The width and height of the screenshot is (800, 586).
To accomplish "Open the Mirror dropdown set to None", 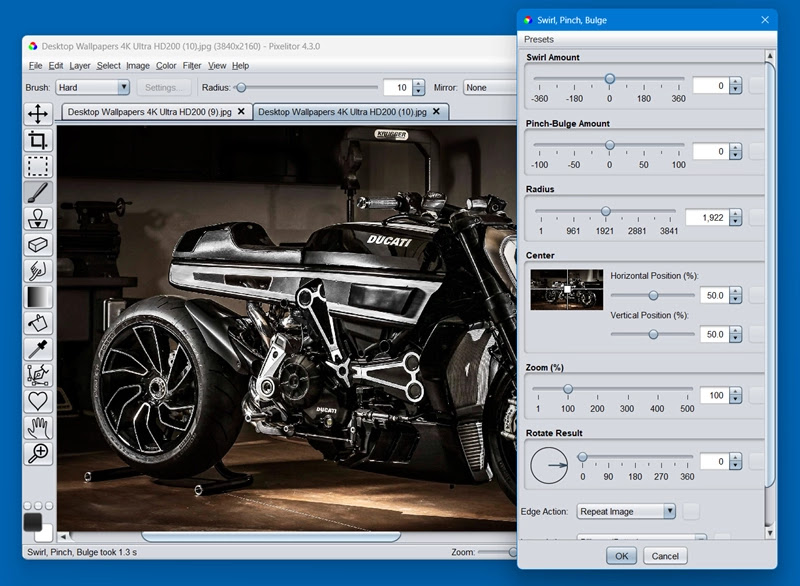I will tap(490, 88).
